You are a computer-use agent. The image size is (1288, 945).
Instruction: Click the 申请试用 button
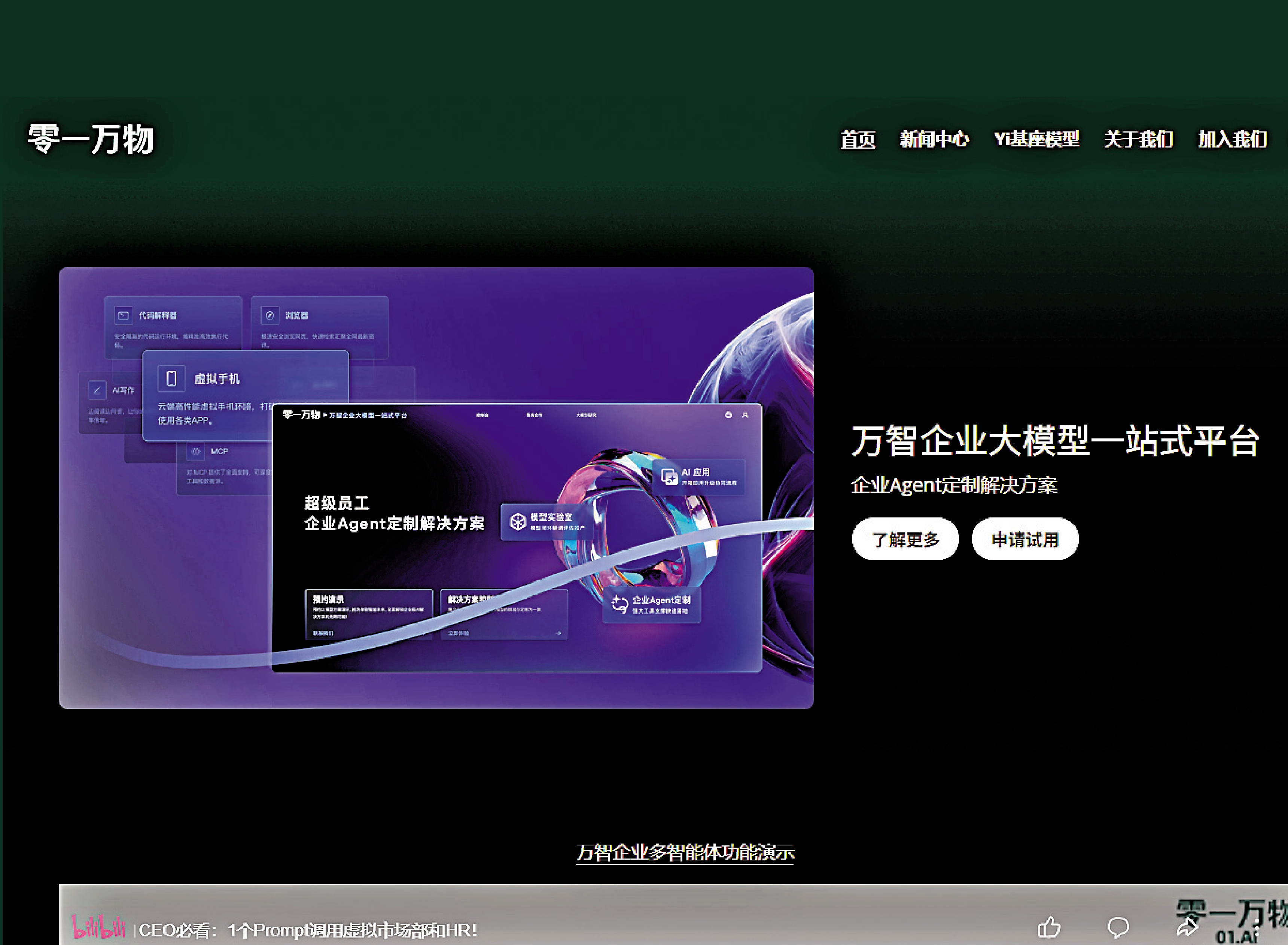pyautogui.click(x=1025, y=539)
